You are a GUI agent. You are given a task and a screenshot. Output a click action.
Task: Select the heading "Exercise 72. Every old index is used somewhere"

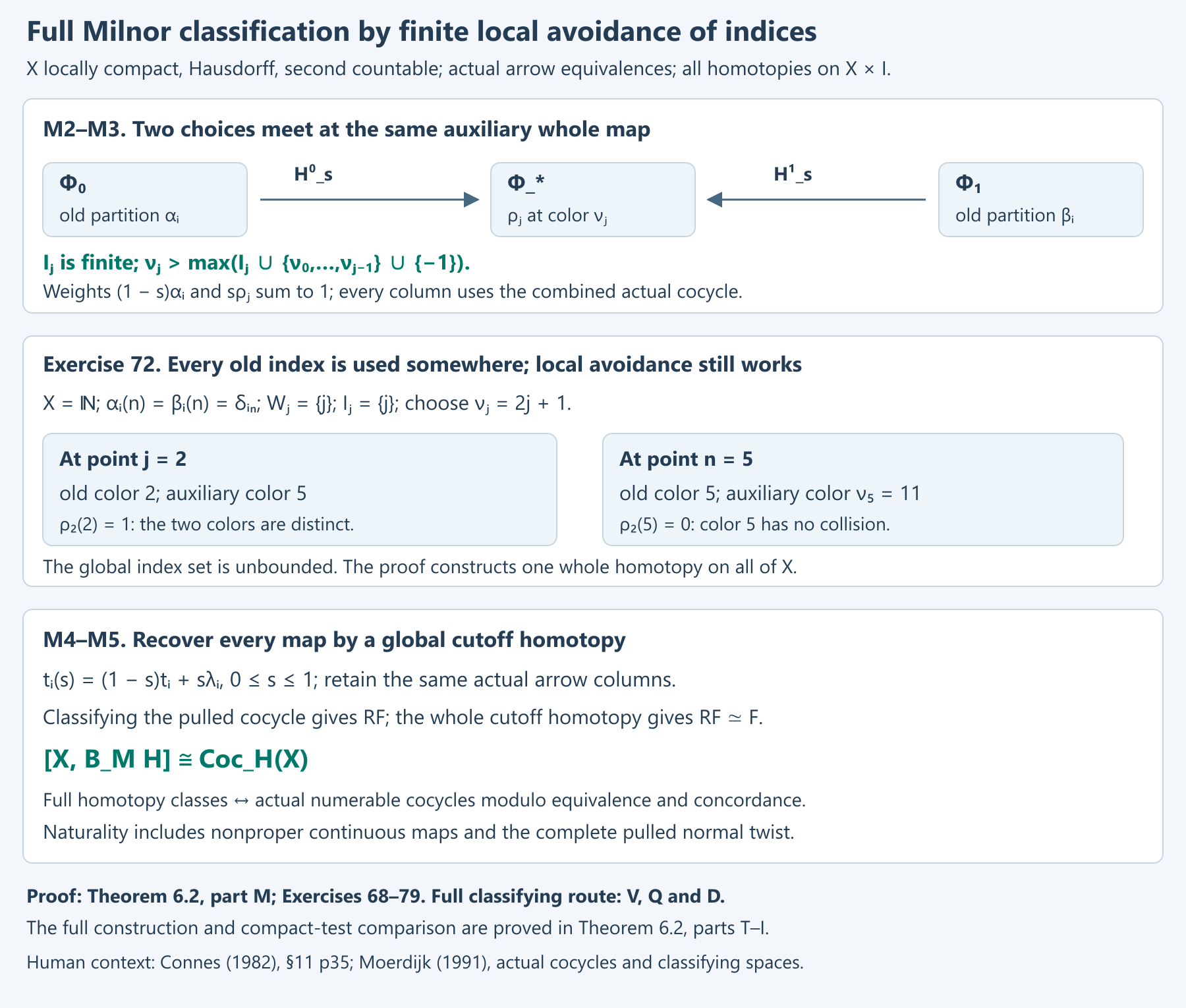pos(422,364)
